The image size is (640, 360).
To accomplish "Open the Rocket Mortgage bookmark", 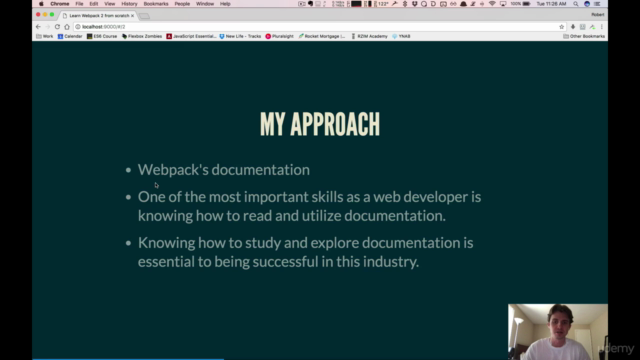I will pos(322,36).
